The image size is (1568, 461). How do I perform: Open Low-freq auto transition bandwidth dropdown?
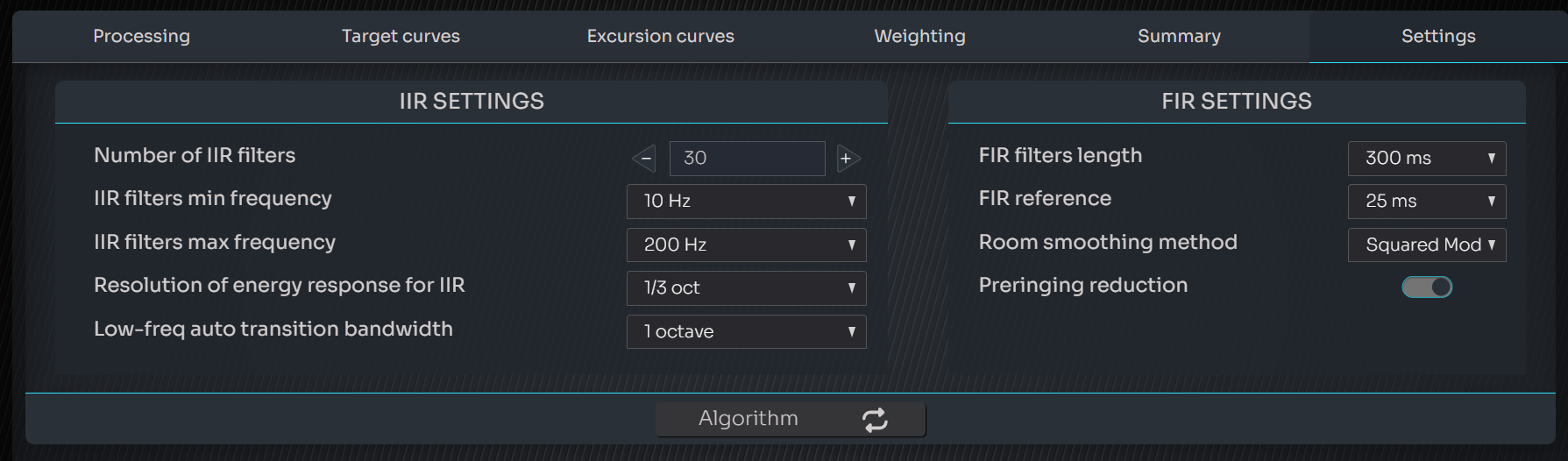coord(746,331)
